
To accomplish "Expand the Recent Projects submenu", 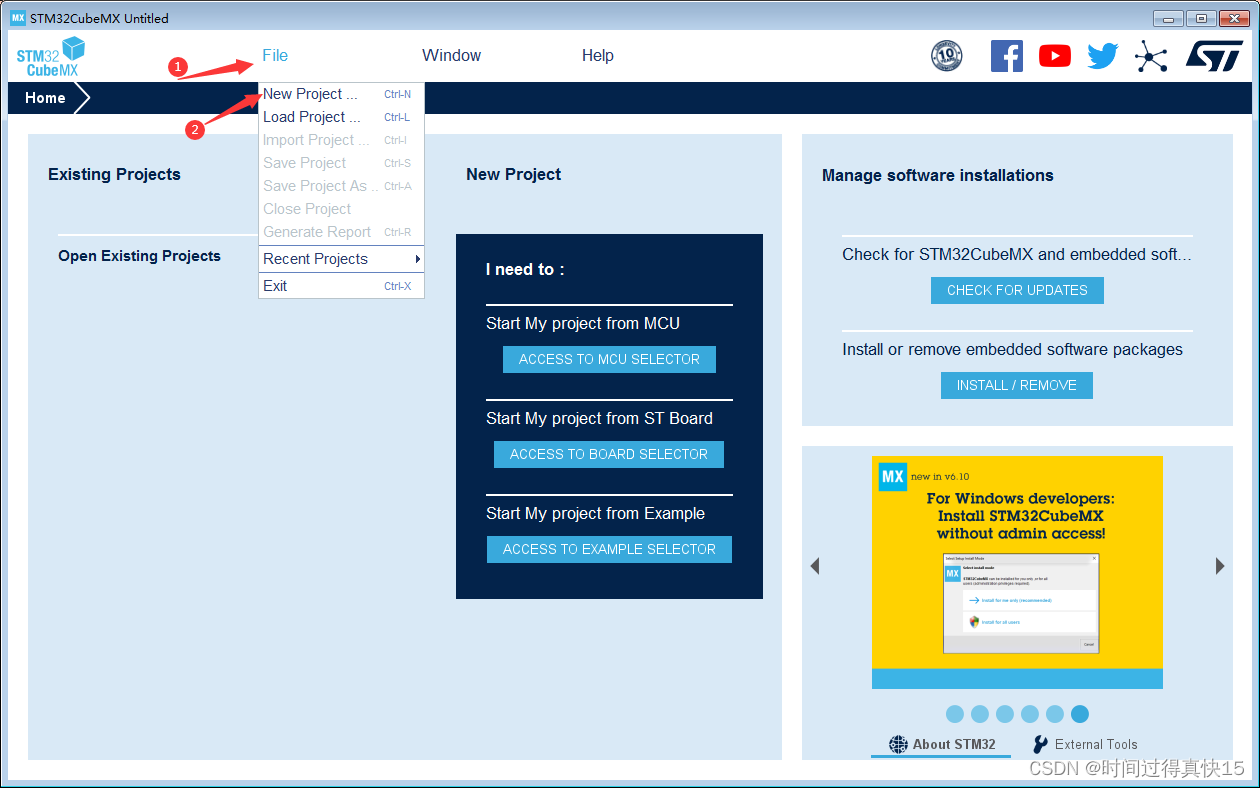I will 341,259.
